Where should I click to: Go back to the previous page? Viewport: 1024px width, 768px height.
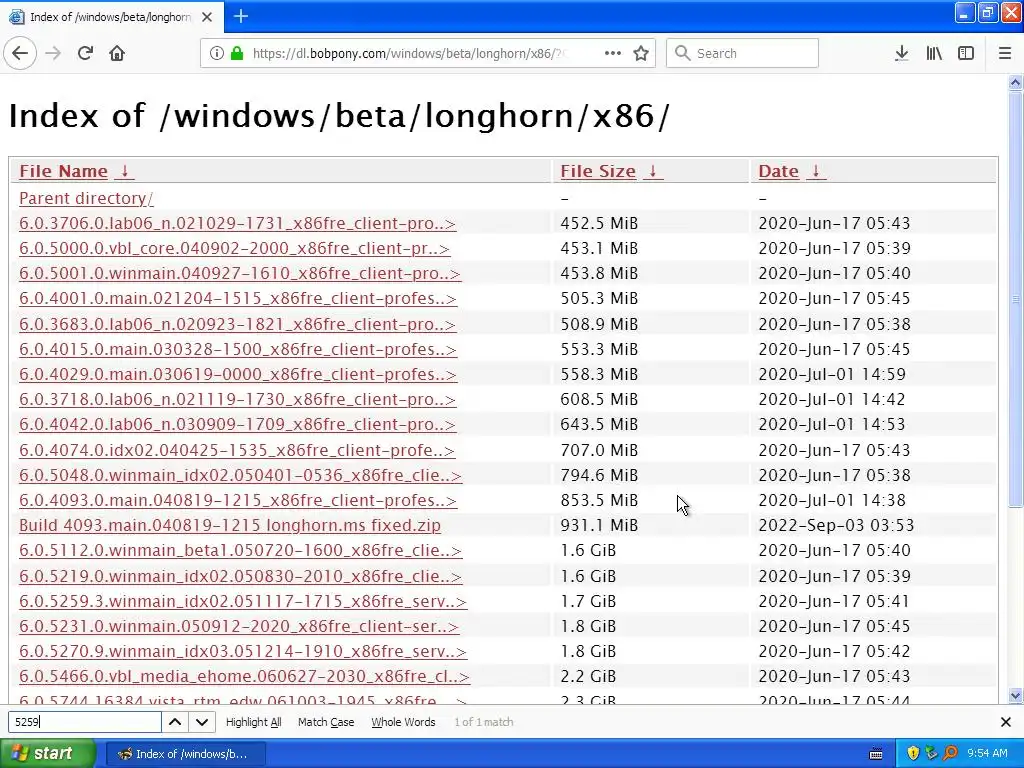coord(20,53)
